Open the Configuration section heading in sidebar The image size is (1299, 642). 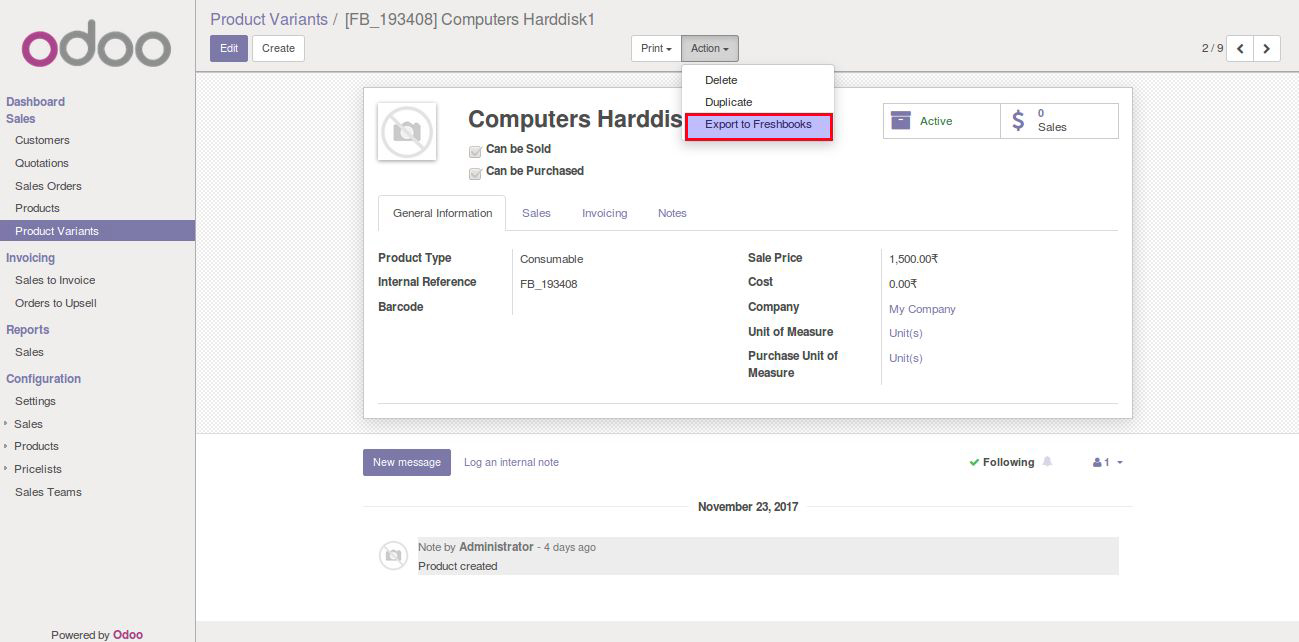(x=43, y=379)
